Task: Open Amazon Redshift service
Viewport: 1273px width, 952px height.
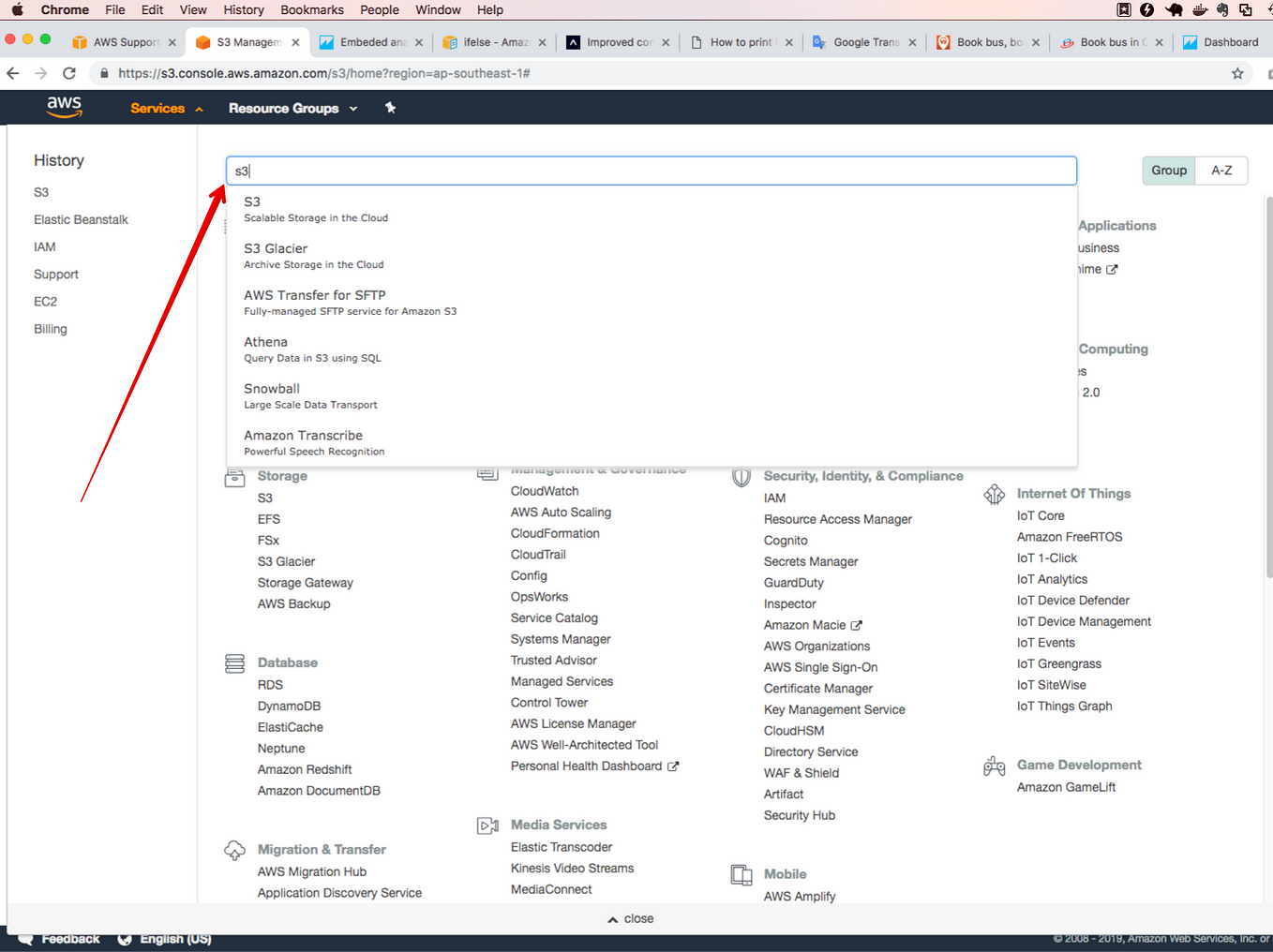Action: click(x=305, y=770)
